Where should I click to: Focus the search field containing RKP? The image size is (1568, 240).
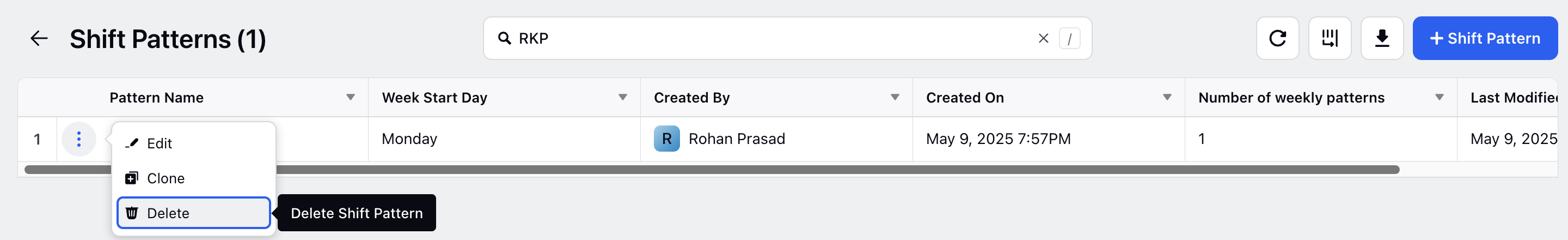pyautogui.click(x=773, y=38)
